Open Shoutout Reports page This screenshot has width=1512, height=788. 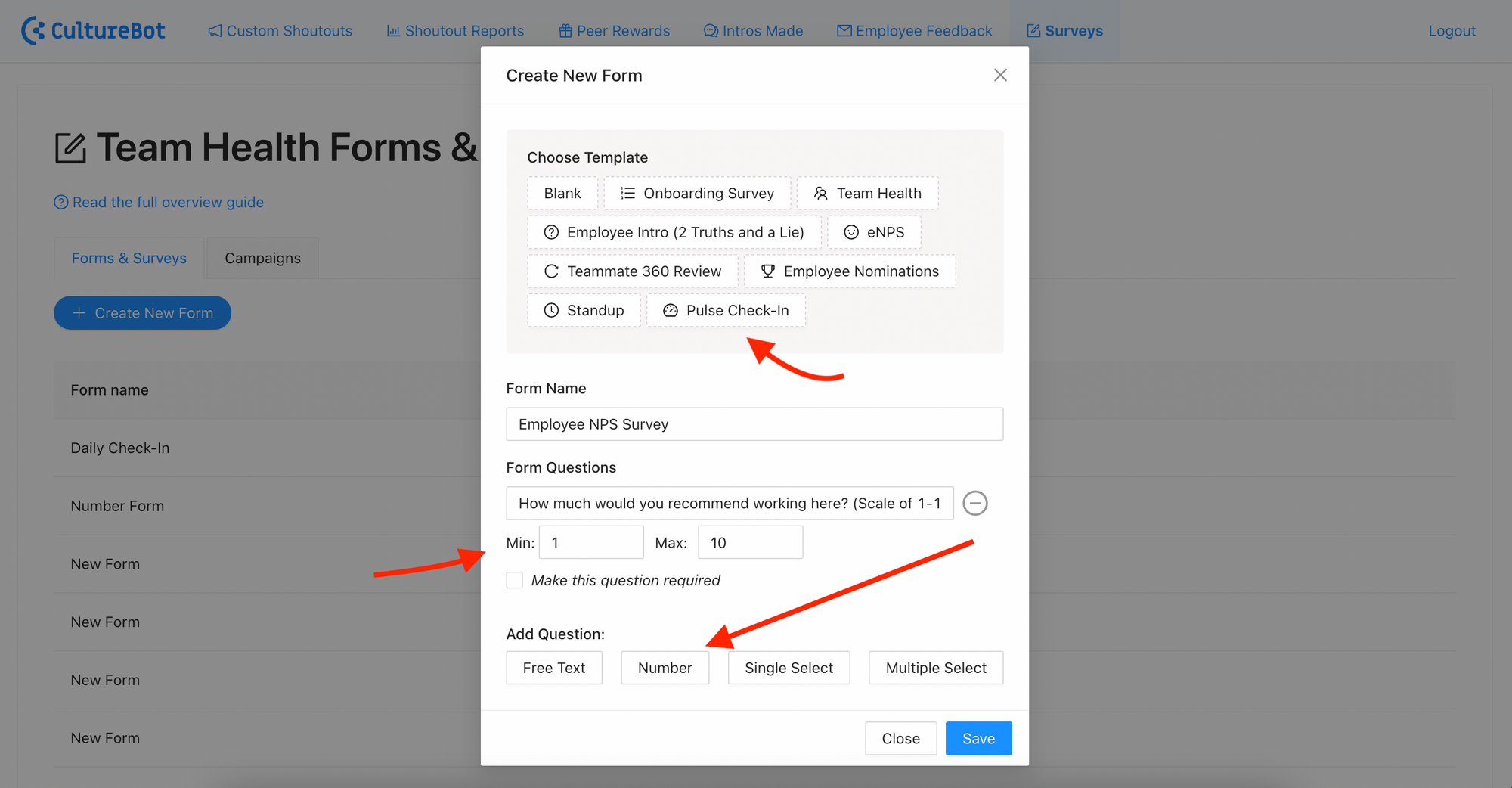[455, 31]
